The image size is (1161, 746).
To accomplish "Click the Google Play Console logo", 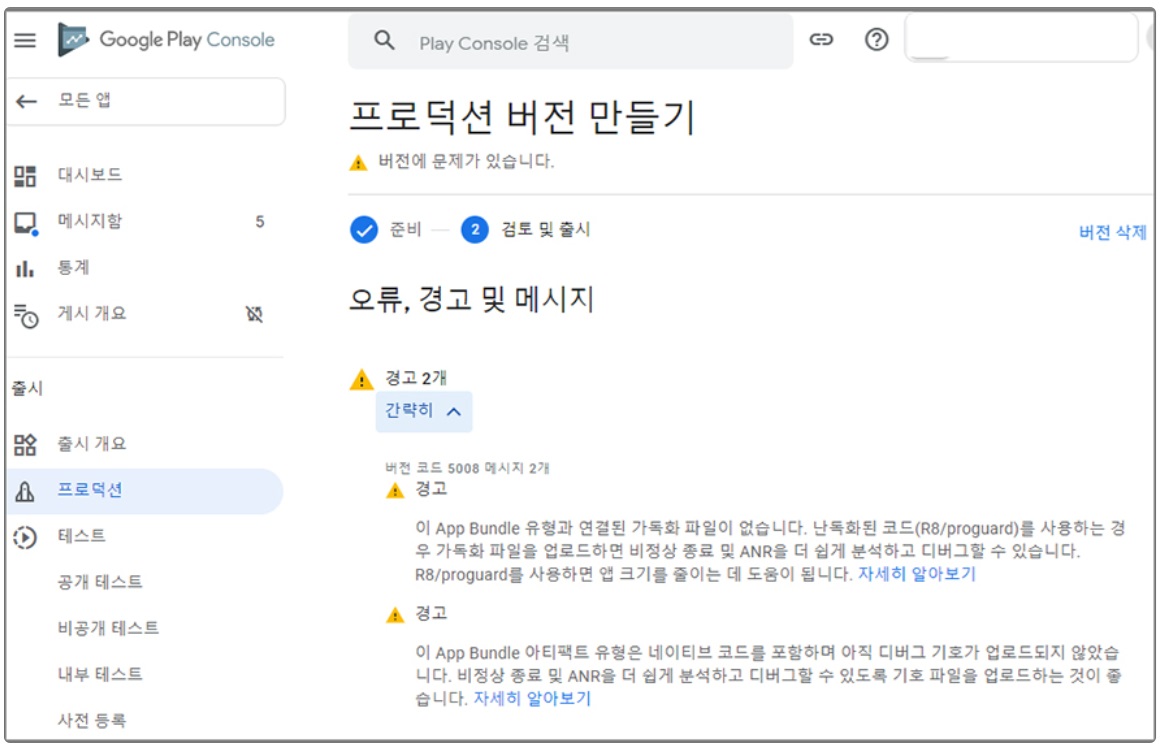I will tap(167, 39).
